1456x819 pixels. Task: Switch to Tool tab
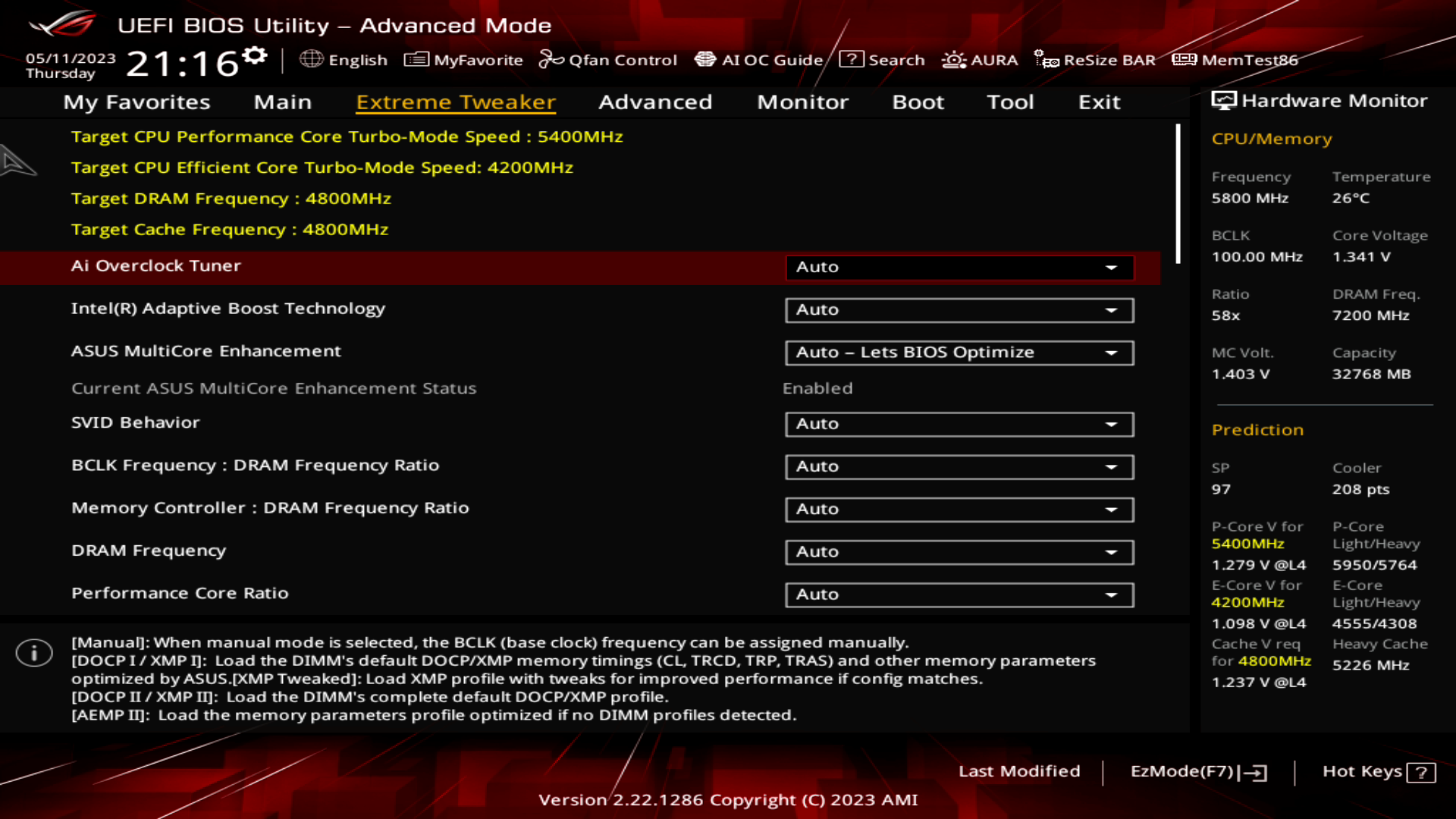tap(1010, 102)
